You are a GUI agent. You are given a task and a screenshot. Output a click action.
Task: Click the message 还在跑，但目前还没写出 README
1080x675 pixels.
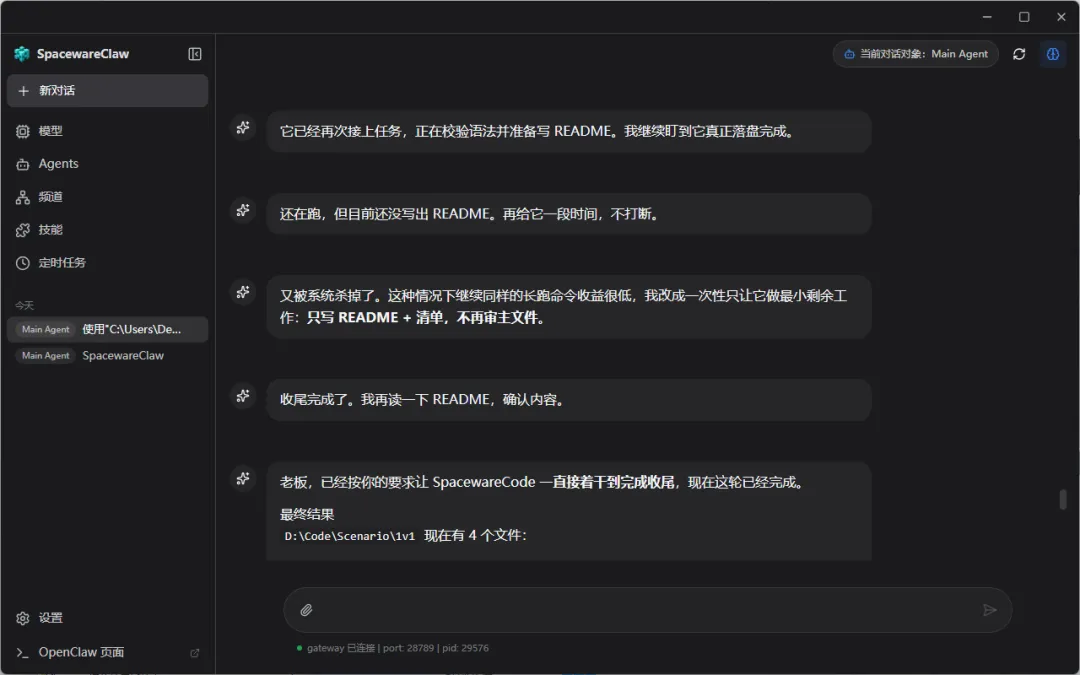pos(569,214)
